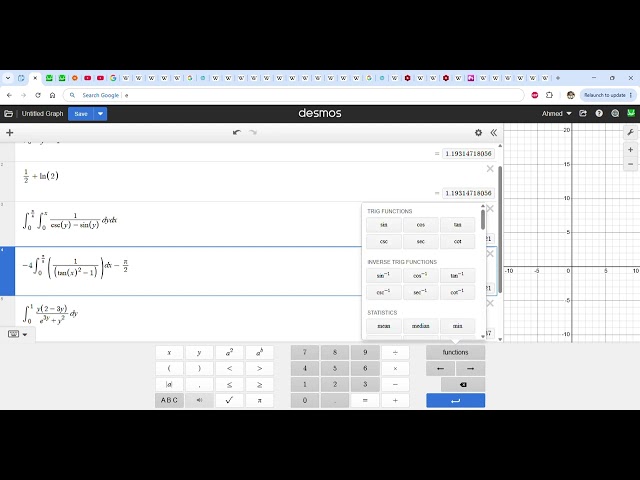Open the Ahmed account menu
The height and width of the screenshot is (480, 640).
[x=556, y=113]
